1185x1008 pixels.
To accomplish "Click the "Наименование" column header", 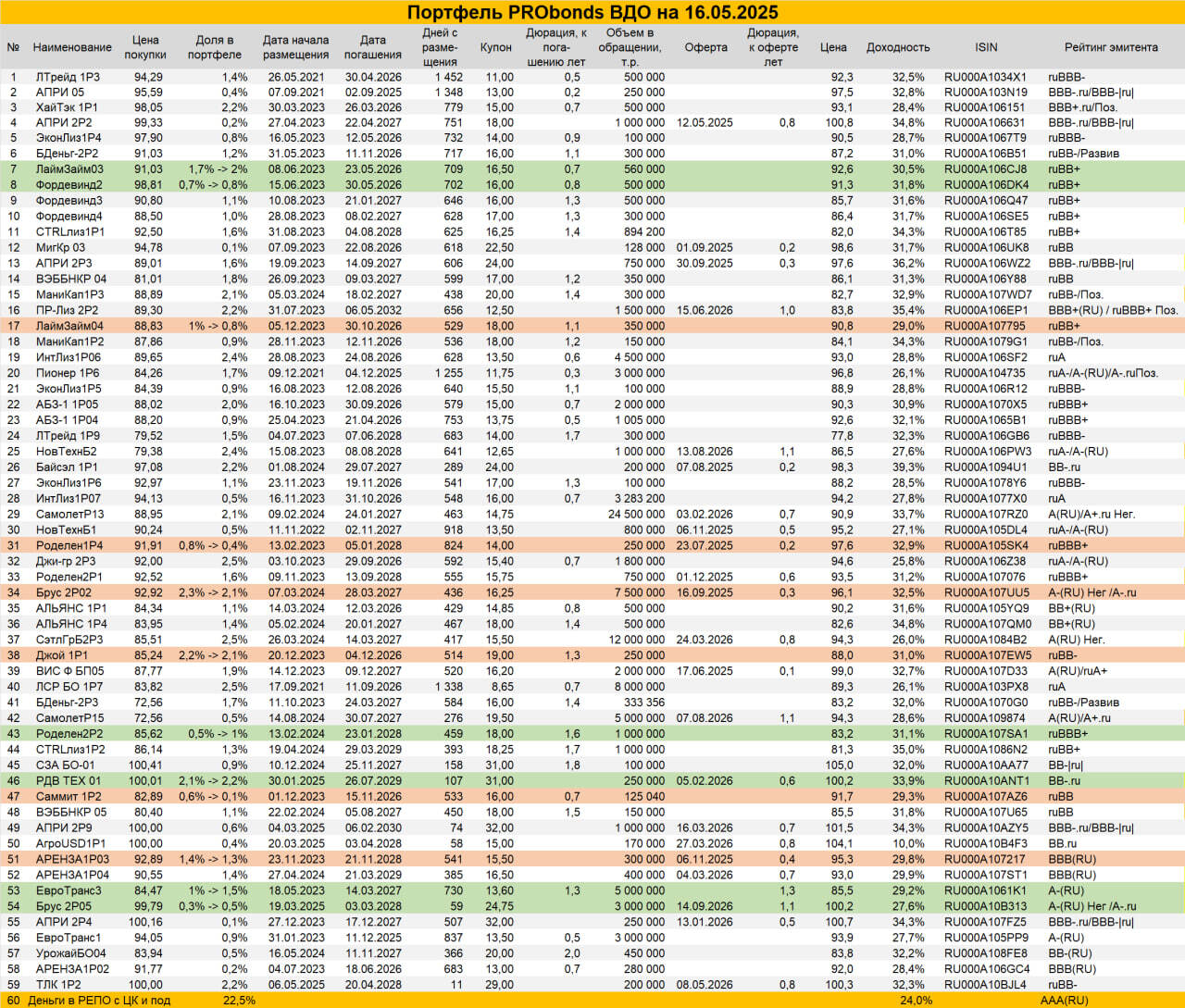I will (x=72, y=47).
